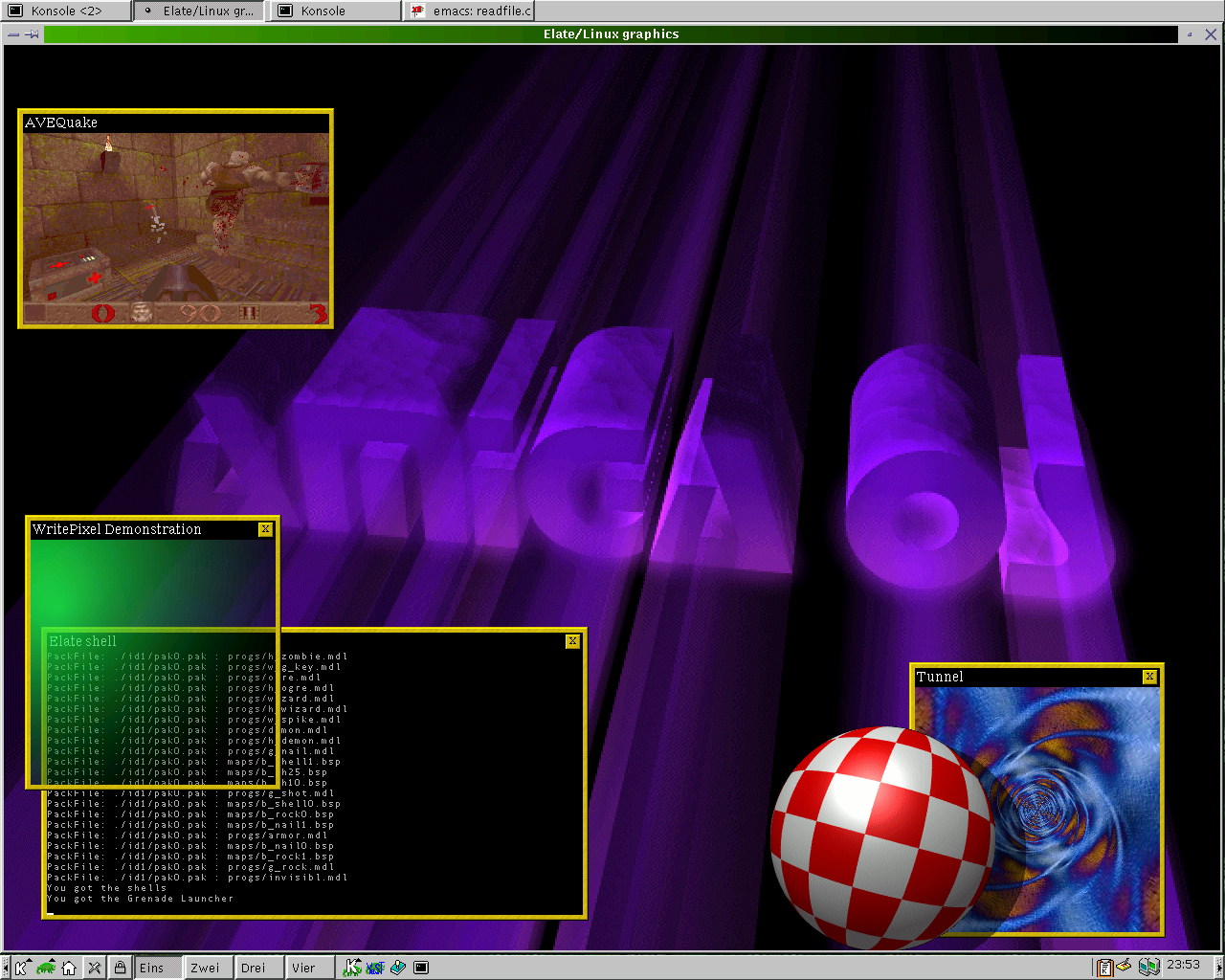Click the red and white Boing ball
Viewport: 1225px width, 980px height.
[x=882, y=837]
